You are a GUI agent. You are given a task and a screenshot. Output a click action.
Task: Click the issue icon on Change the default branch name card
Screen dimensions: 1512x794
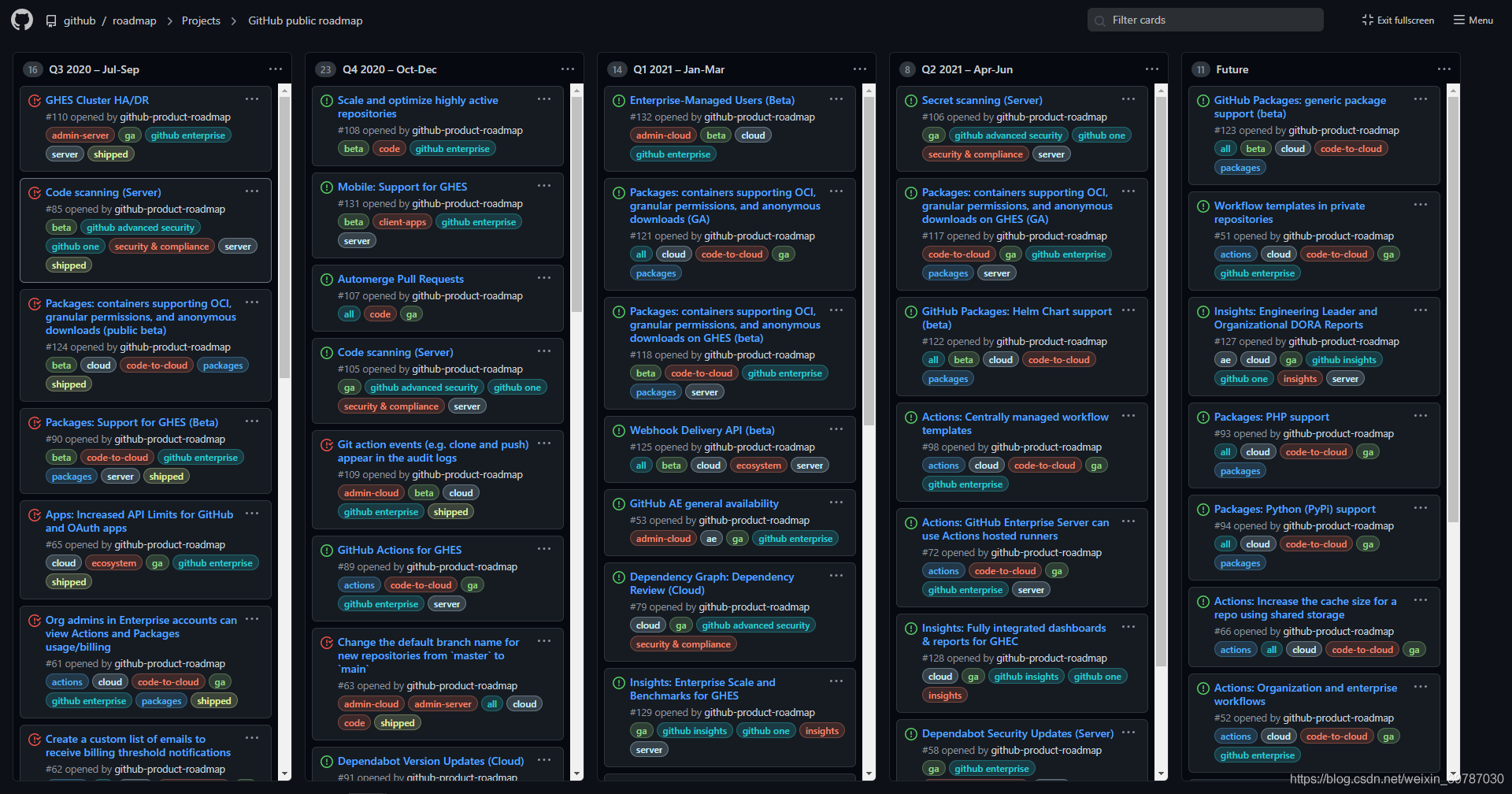pos(327,643)
